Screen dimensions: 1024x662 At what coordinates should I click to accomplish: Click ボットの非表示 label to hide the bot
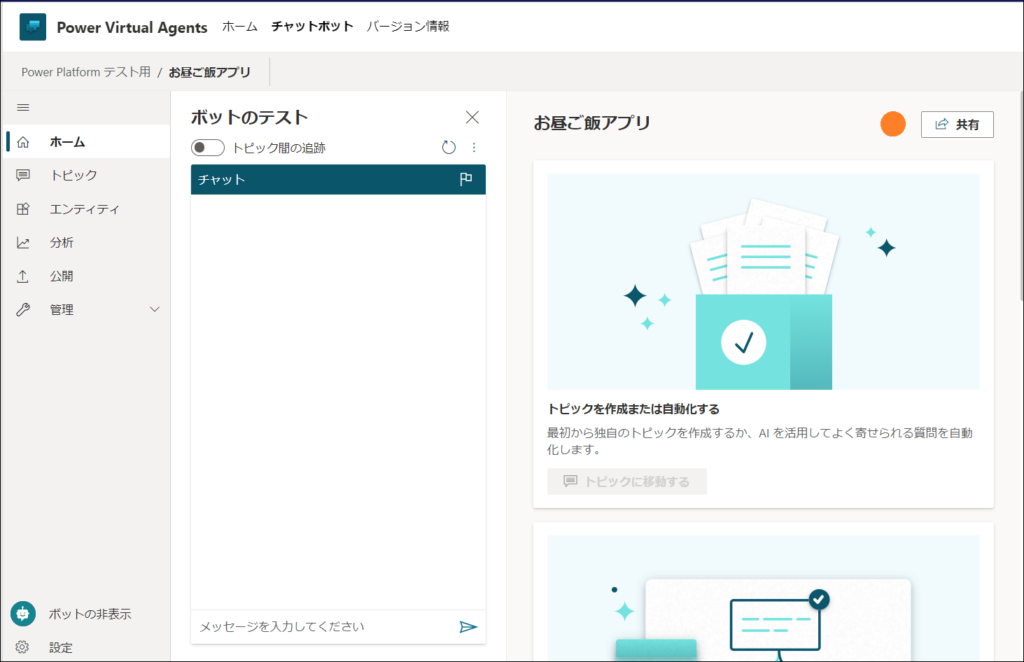(90, 614)
